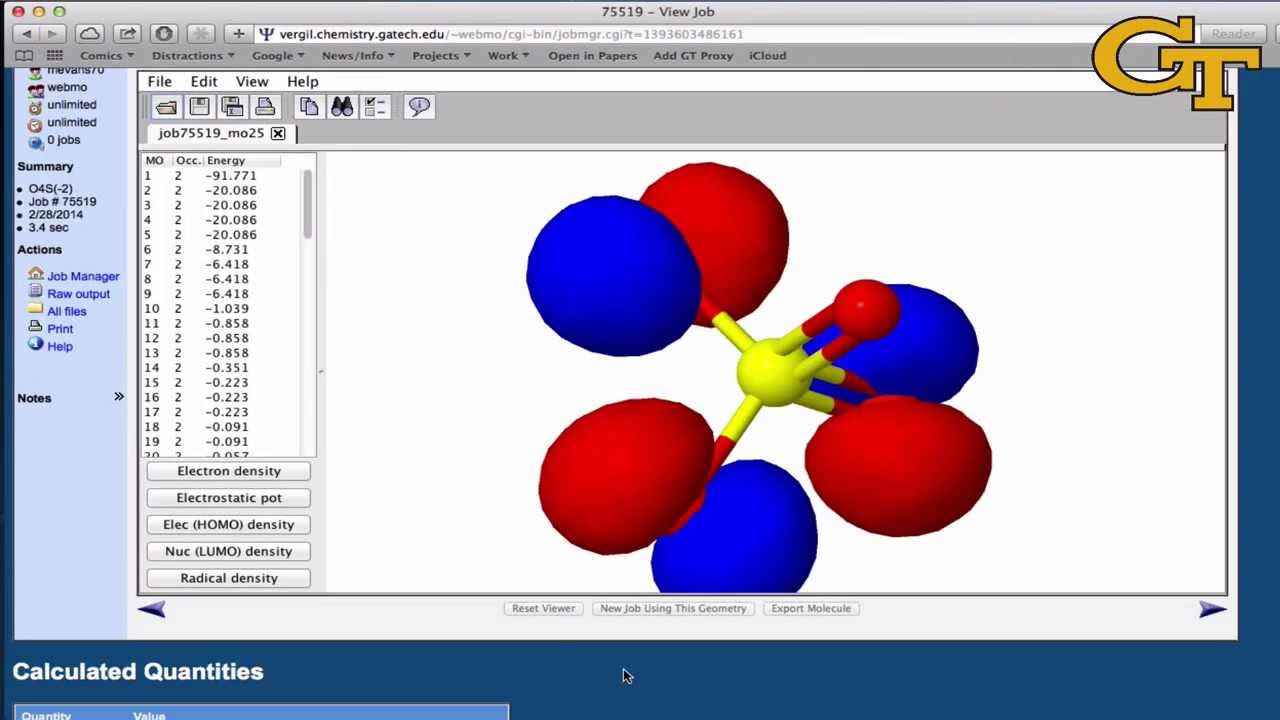Click the Reset Viewer button
1280x720 pixels.
pyautogui.click(x=543, y=608)
